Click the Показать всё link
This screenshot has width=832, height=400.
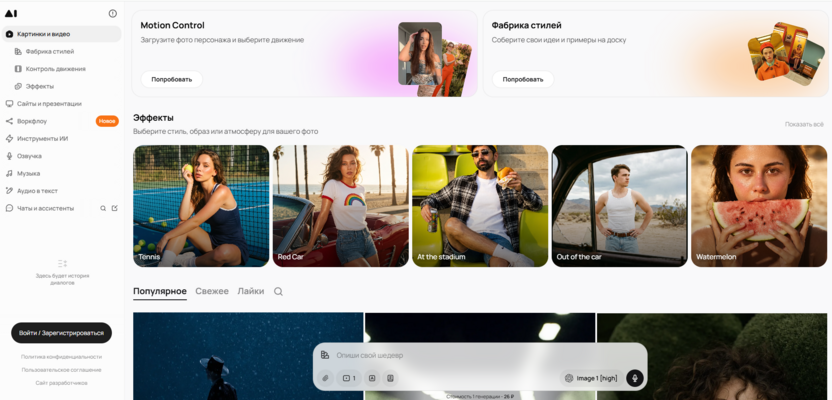click(804, 124)
